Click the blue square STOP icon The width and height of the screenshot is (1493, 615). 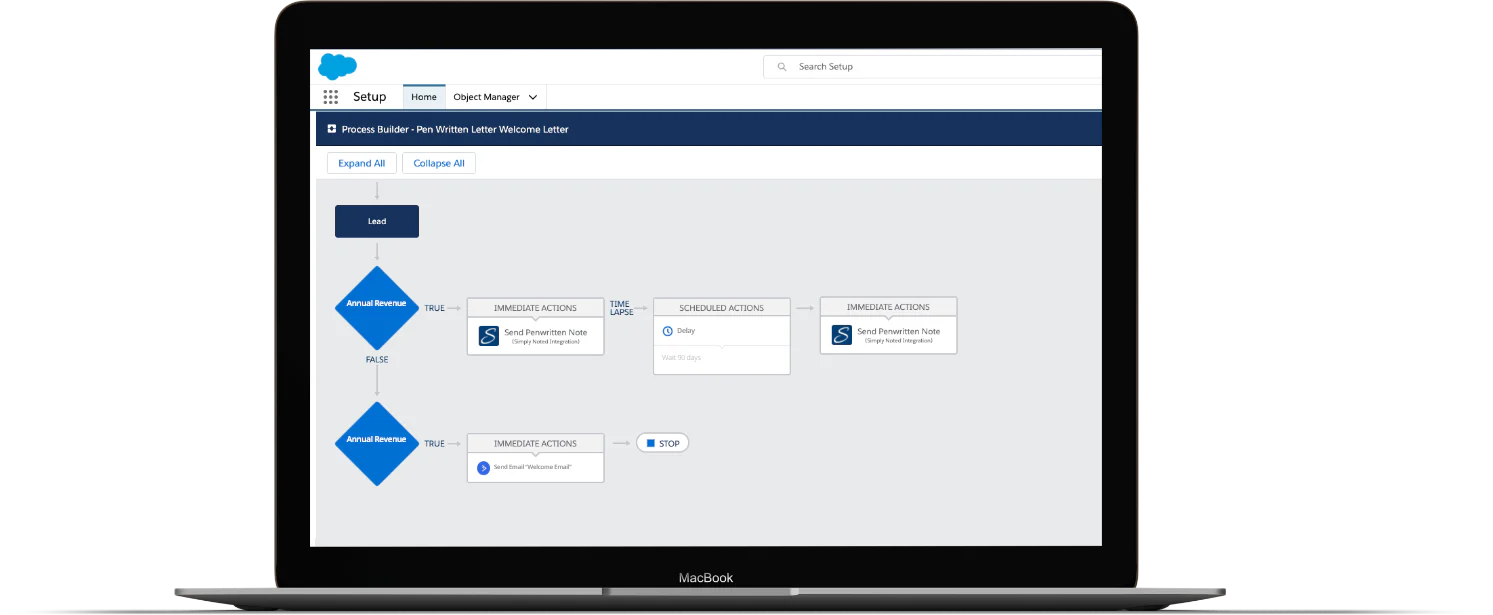650,443
